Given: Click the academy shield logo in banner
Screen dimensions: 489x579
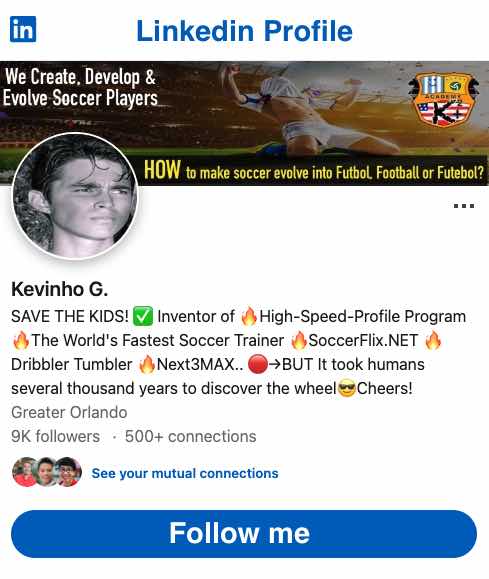Looking at the screenshot, I should [x=444, y=99].
